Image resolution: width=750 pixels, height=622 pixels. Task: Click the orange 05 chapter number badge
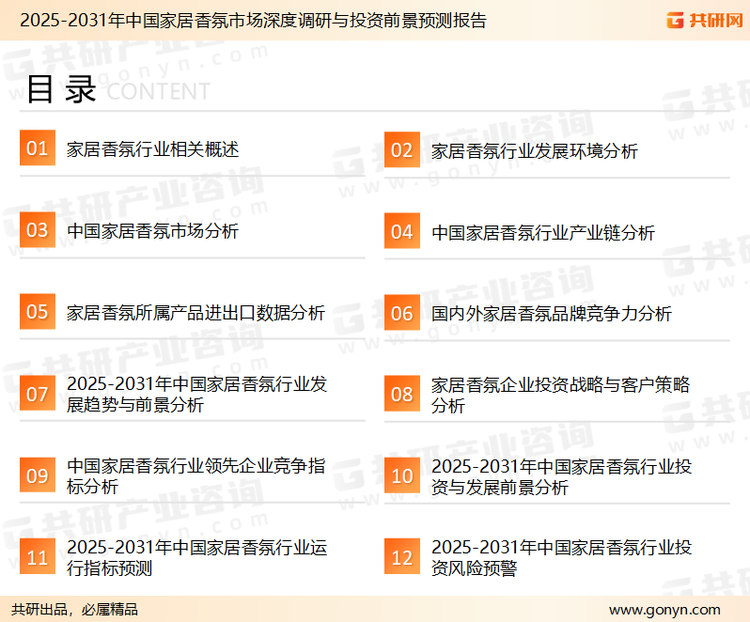pyautogui.click(x=37, y=311)
